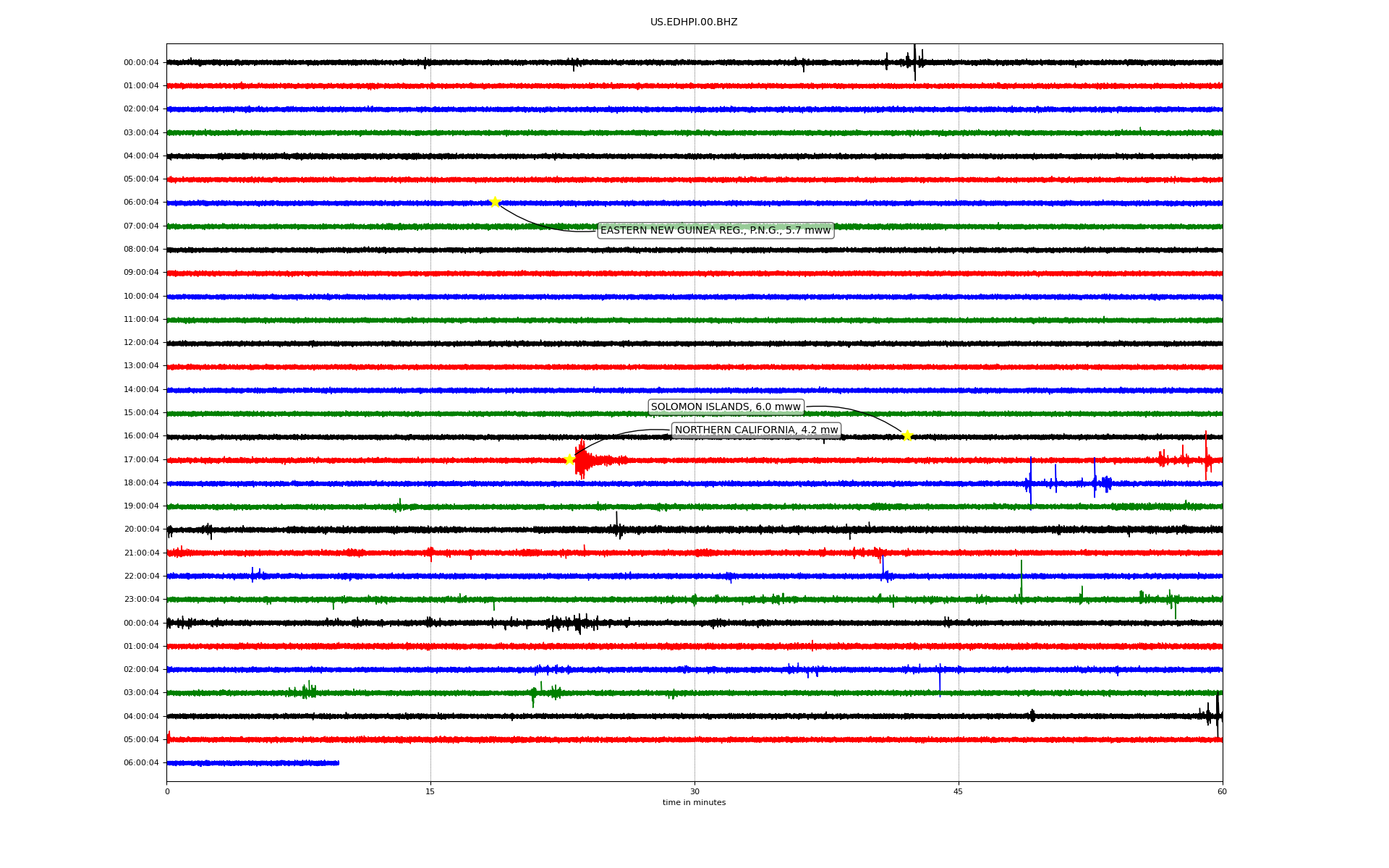Viewport: 1389px width, 868px height.
Task: Click the short blue trace on the final row
Action: (x=253, y=762)
